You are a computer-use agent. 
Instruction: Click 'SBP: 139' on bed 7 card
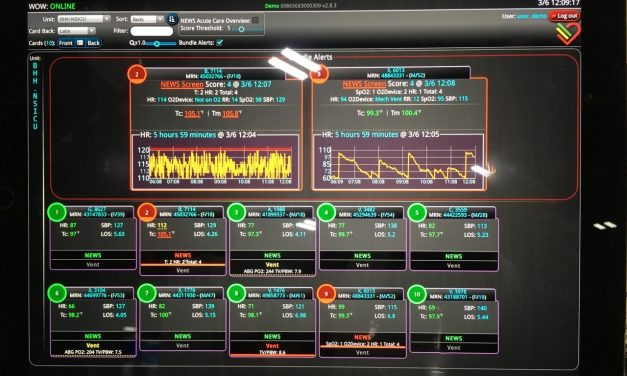click(x=203, y=306)
